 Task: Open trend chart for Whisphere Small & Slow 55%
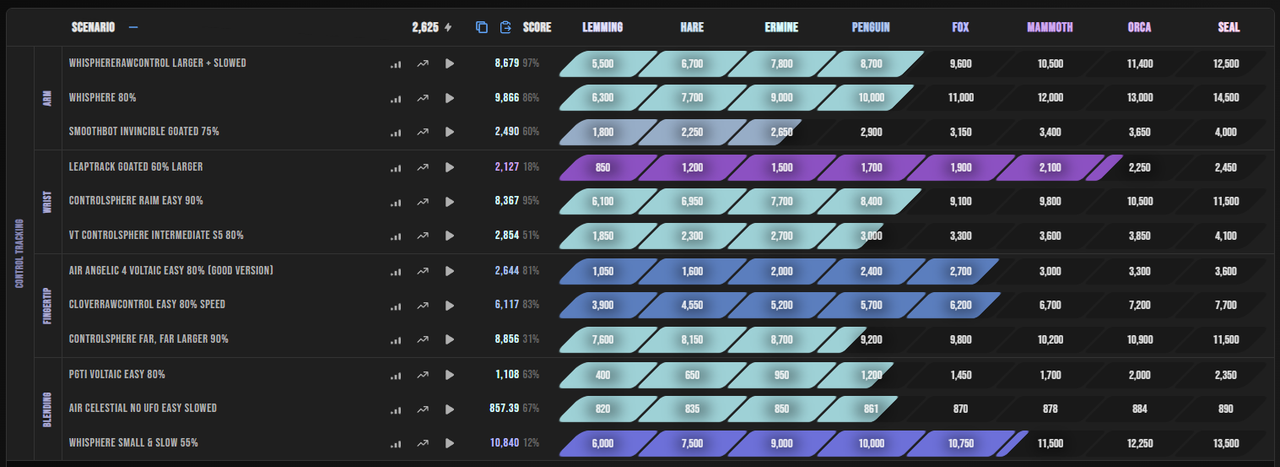click(423, 444)
